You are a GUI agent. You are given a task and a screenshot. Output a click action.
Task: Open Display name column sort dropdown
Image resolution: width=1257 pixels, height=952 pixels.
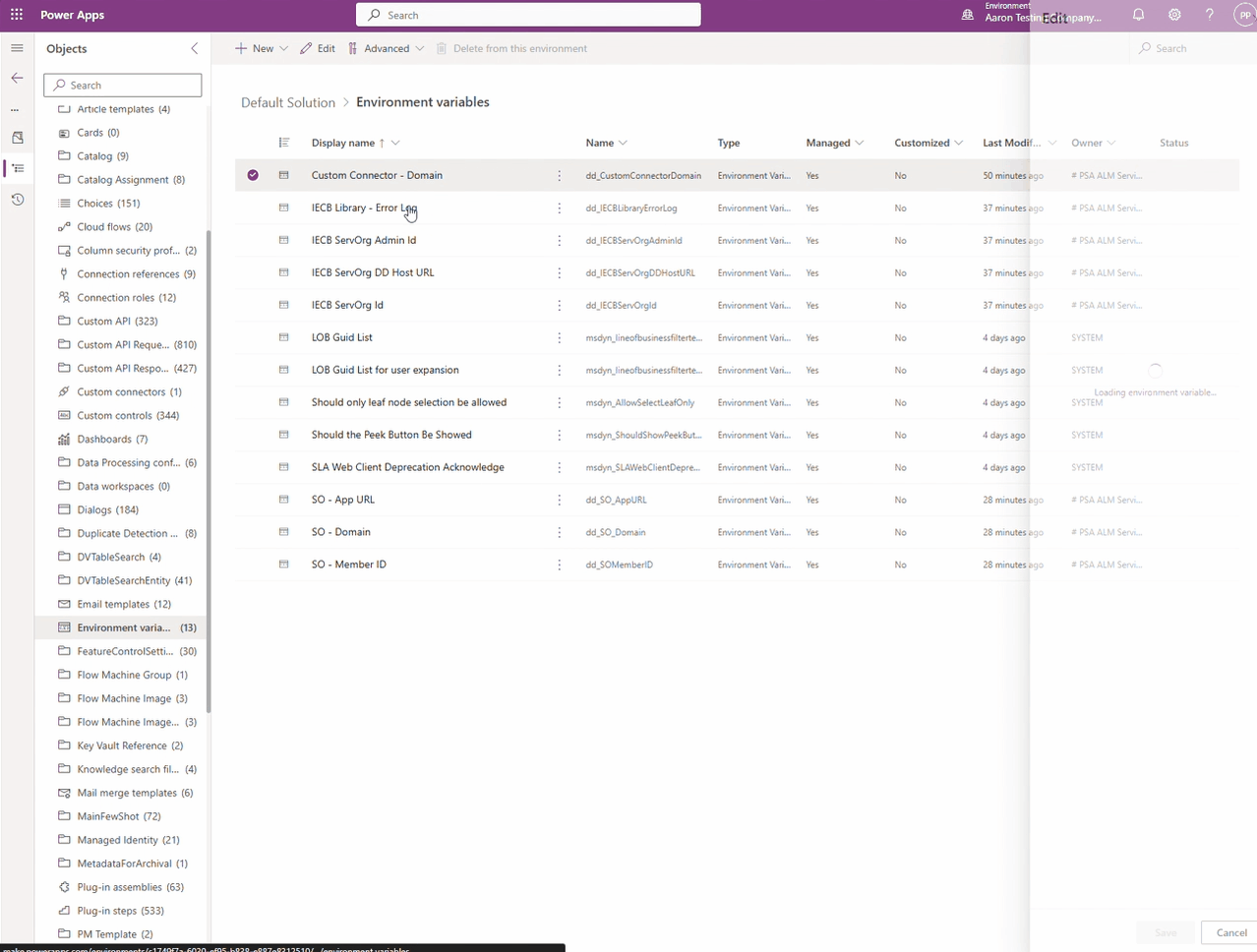coord(395,143)
